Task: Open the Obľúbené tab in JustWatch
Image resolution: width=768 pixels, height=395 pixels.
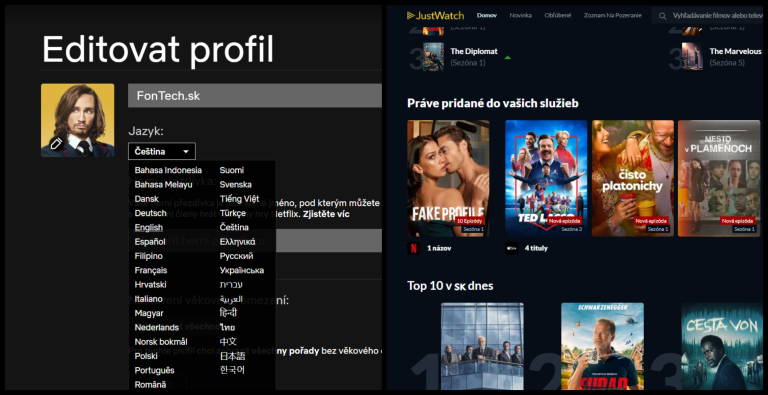Action: pyautogui.click(x=558, y=16)
